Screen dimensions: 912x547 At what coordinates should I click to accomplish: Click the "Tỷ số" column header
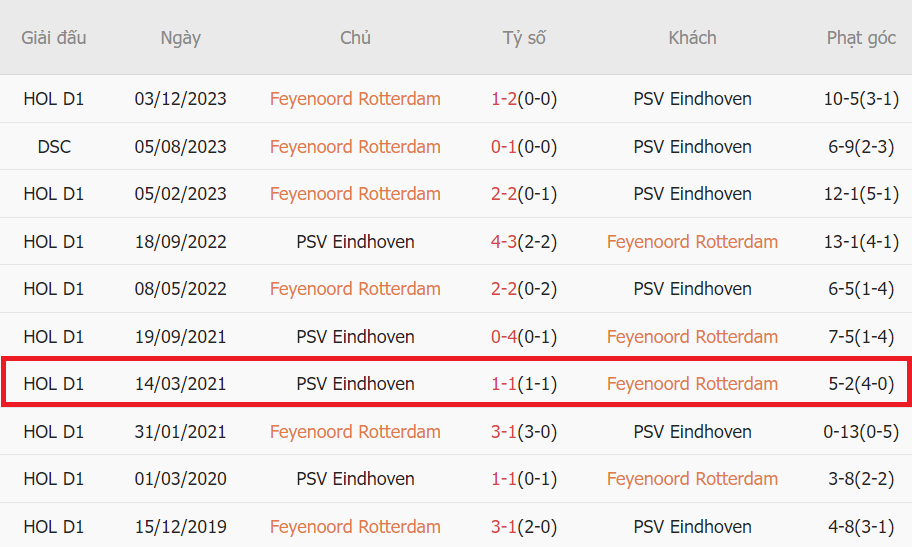[x=524, y=38]
